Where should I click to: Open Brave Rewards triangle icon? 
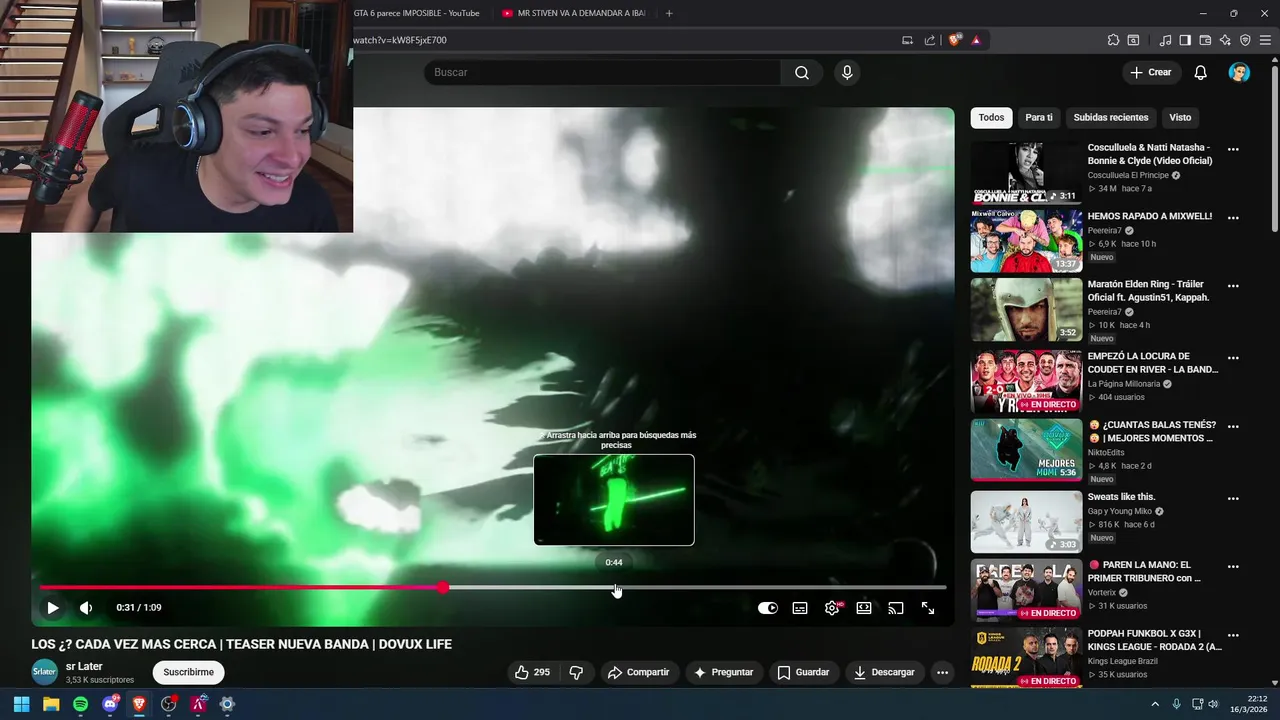tap(976, 40)
